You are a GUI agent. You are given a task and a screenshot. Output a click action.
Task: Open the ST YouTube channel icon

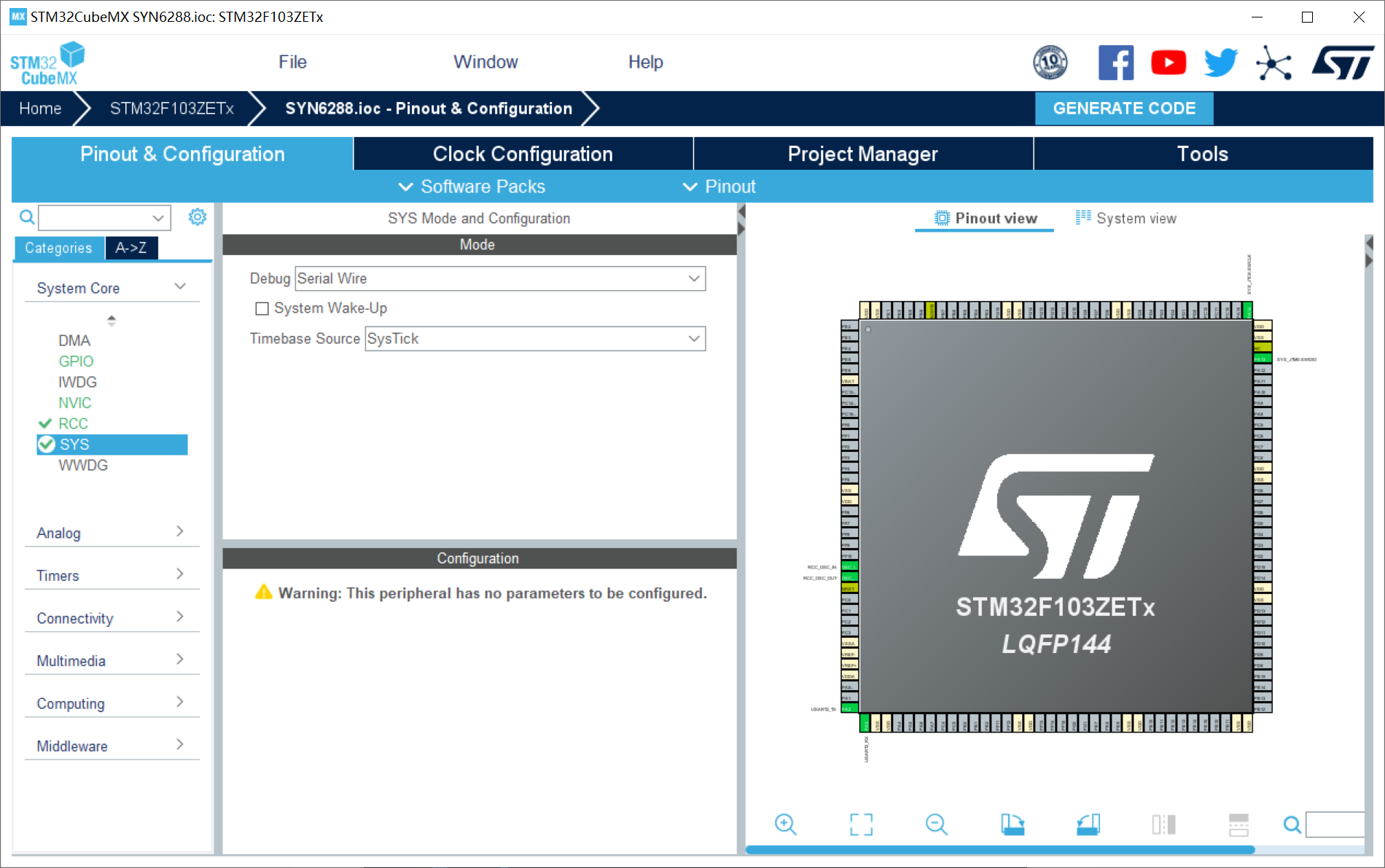1169,63
